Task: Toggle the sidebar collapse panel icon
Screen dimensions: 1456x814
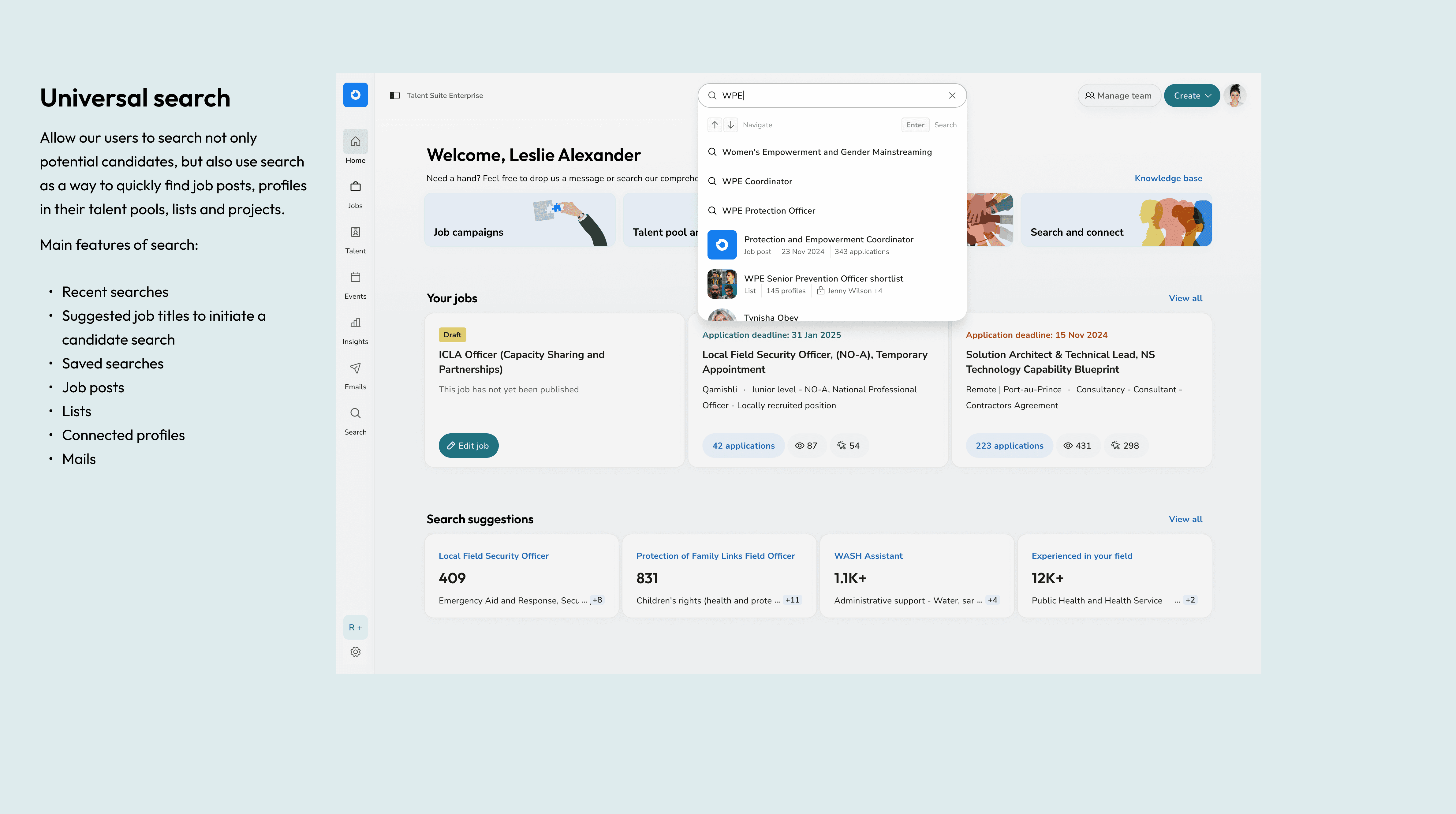Action: point(394,95)
